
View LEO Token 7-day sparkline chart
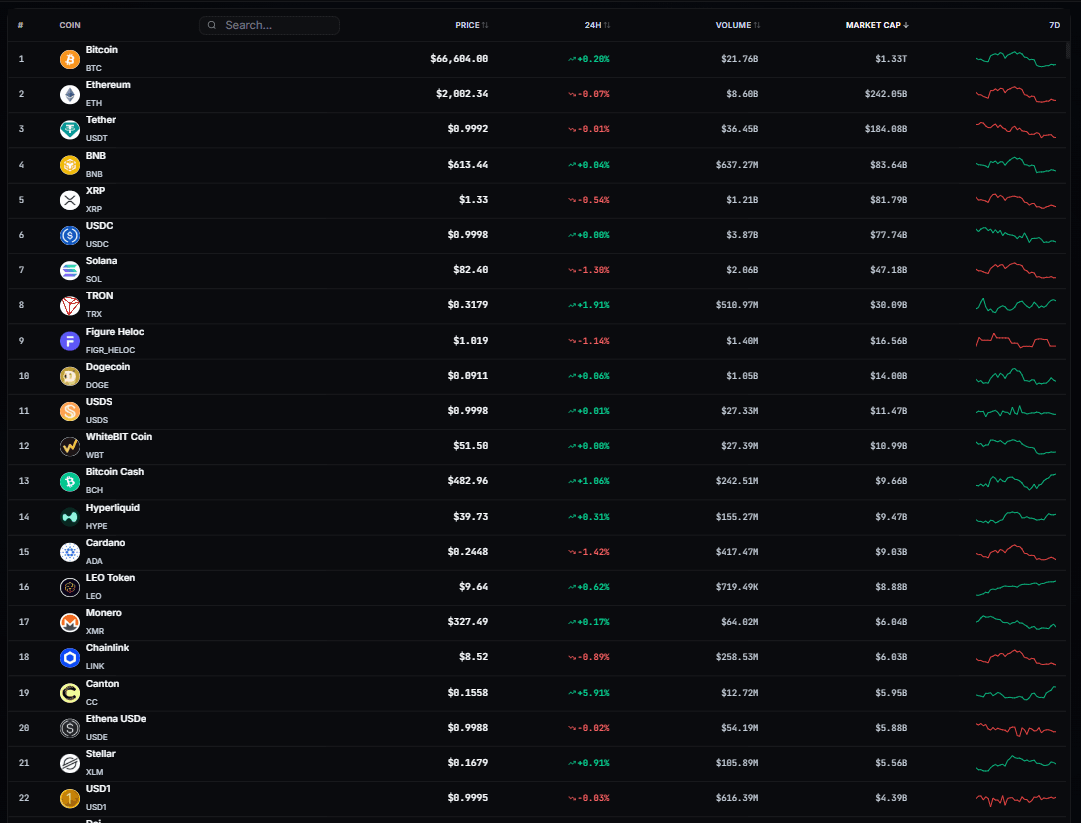(x=1016, y=587)
